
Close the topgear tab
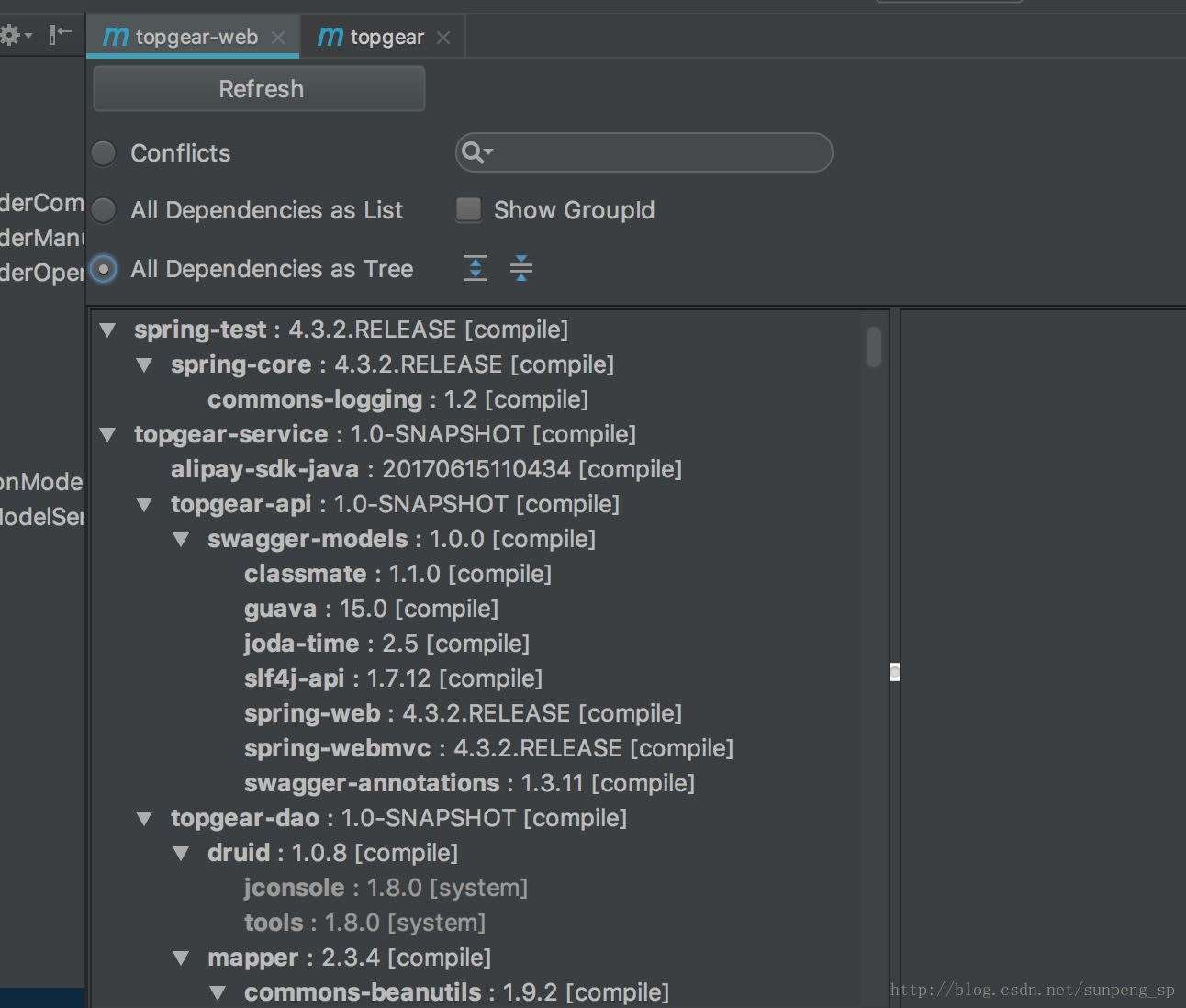[443, 38]
